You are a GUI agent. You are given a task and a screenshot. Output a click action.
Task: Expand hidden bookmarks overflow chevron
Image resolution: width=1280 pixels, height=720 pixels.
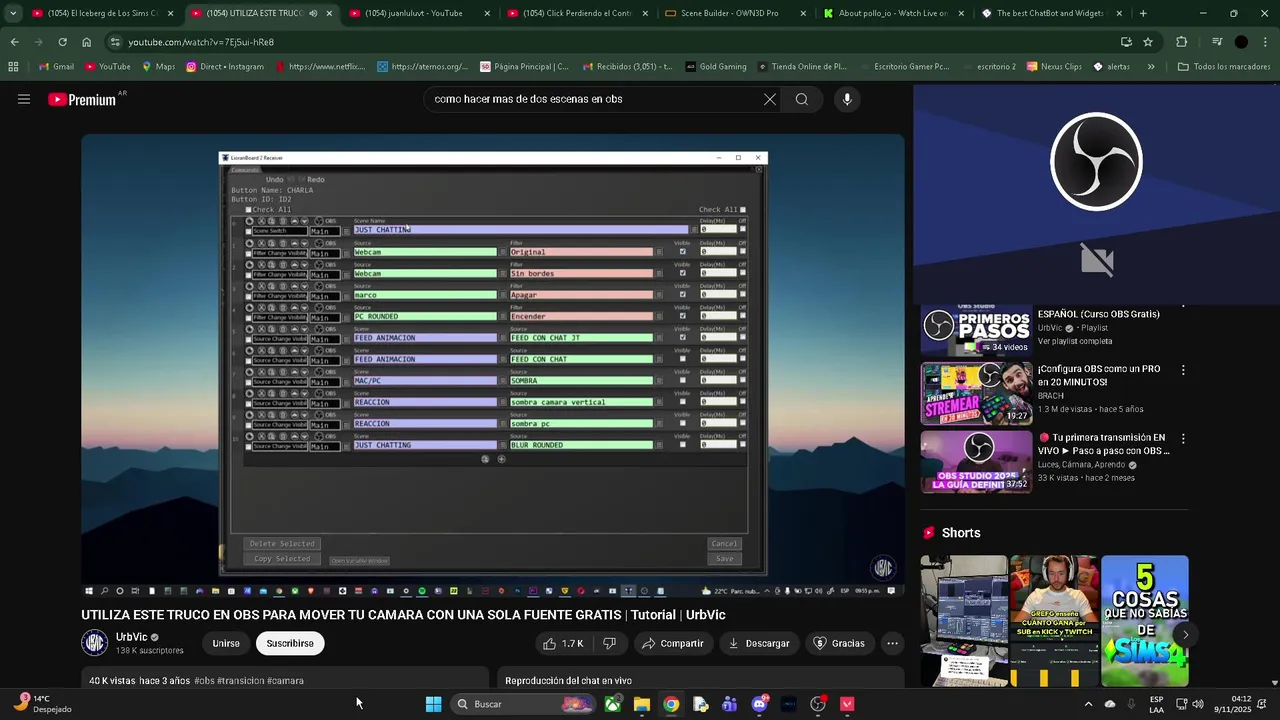click(x=1151, y=67)
